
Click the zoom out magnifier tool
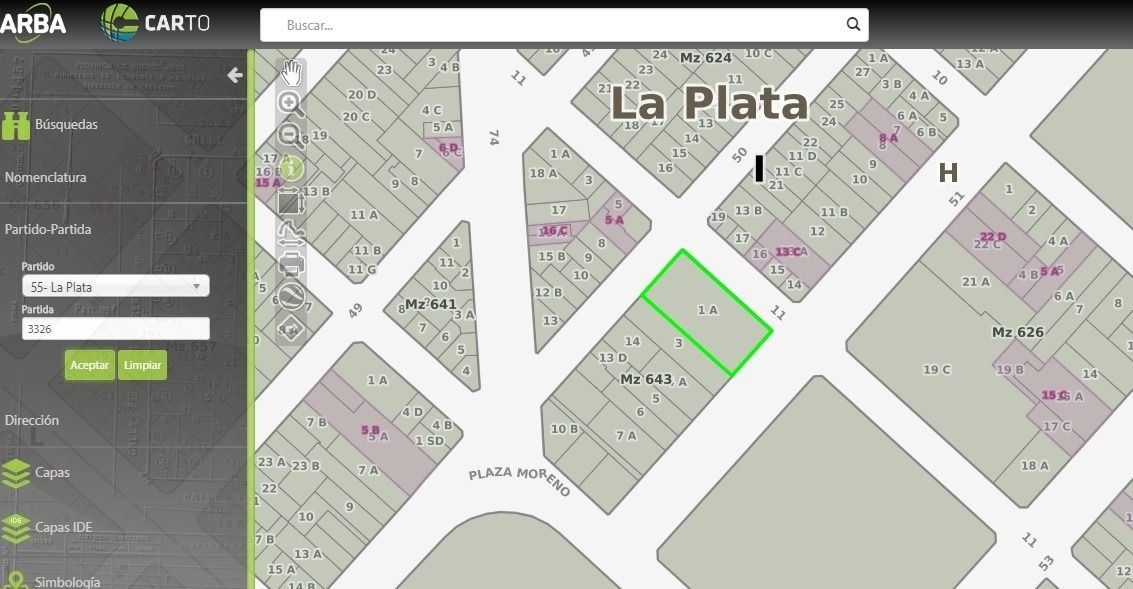point(291,136)
